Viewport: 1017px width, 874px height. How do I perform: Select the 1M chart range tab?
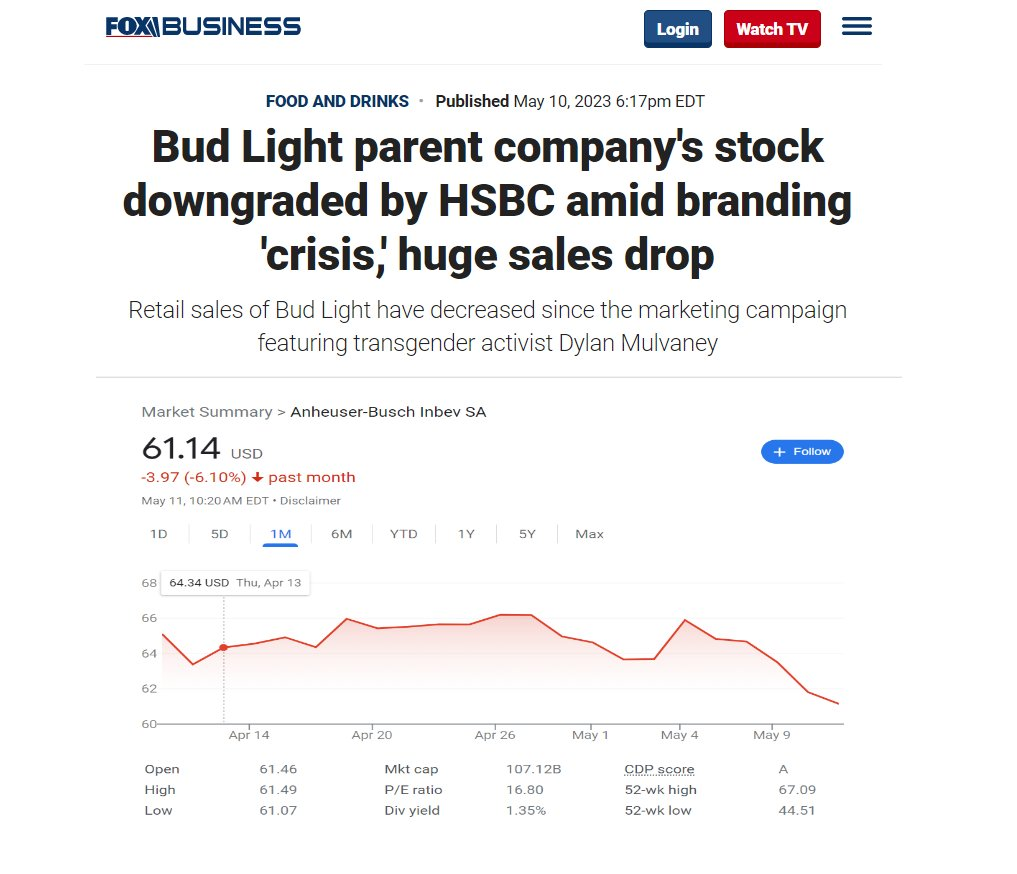(281, 534)
